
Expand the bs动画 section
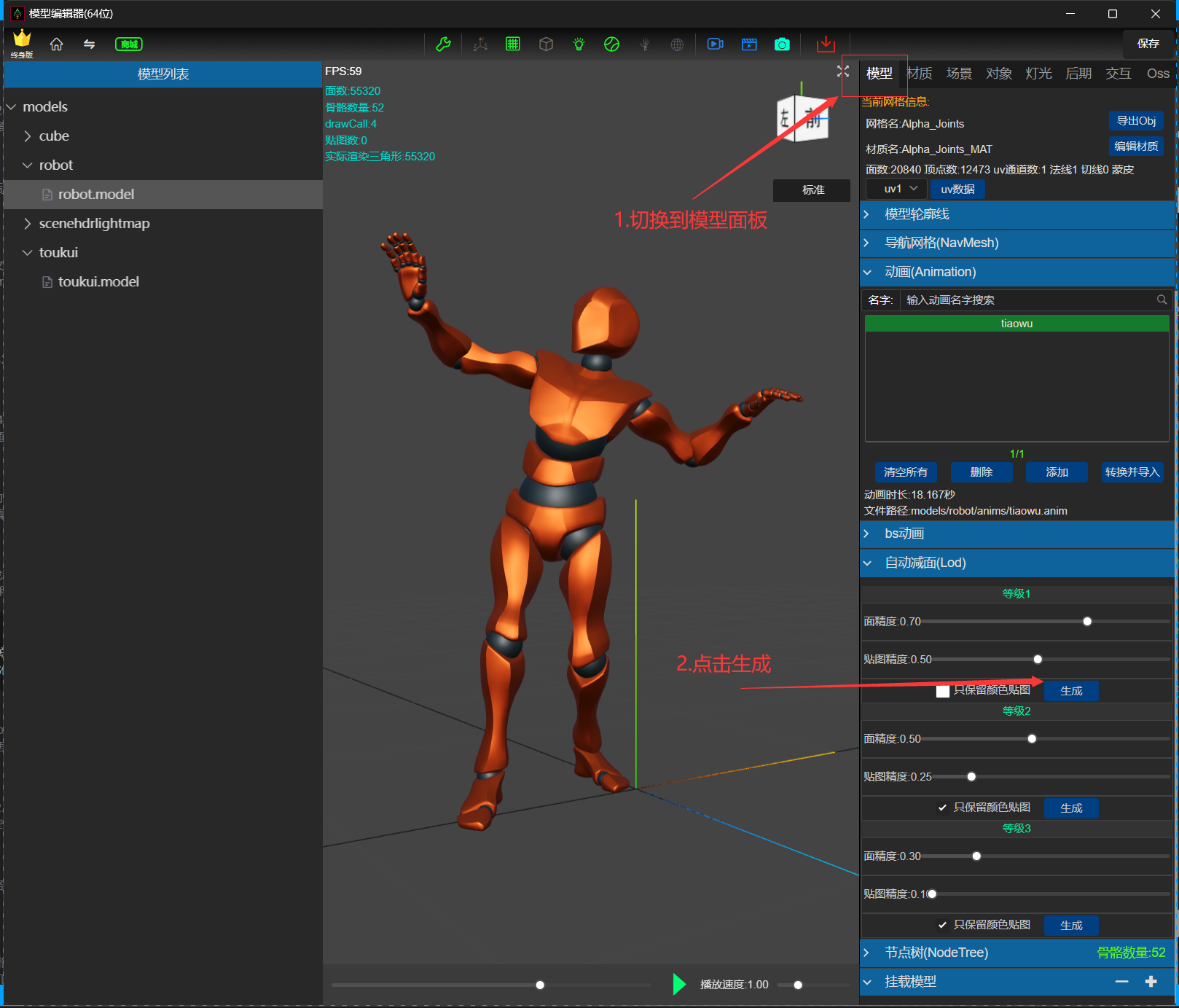pos(1017,534)
